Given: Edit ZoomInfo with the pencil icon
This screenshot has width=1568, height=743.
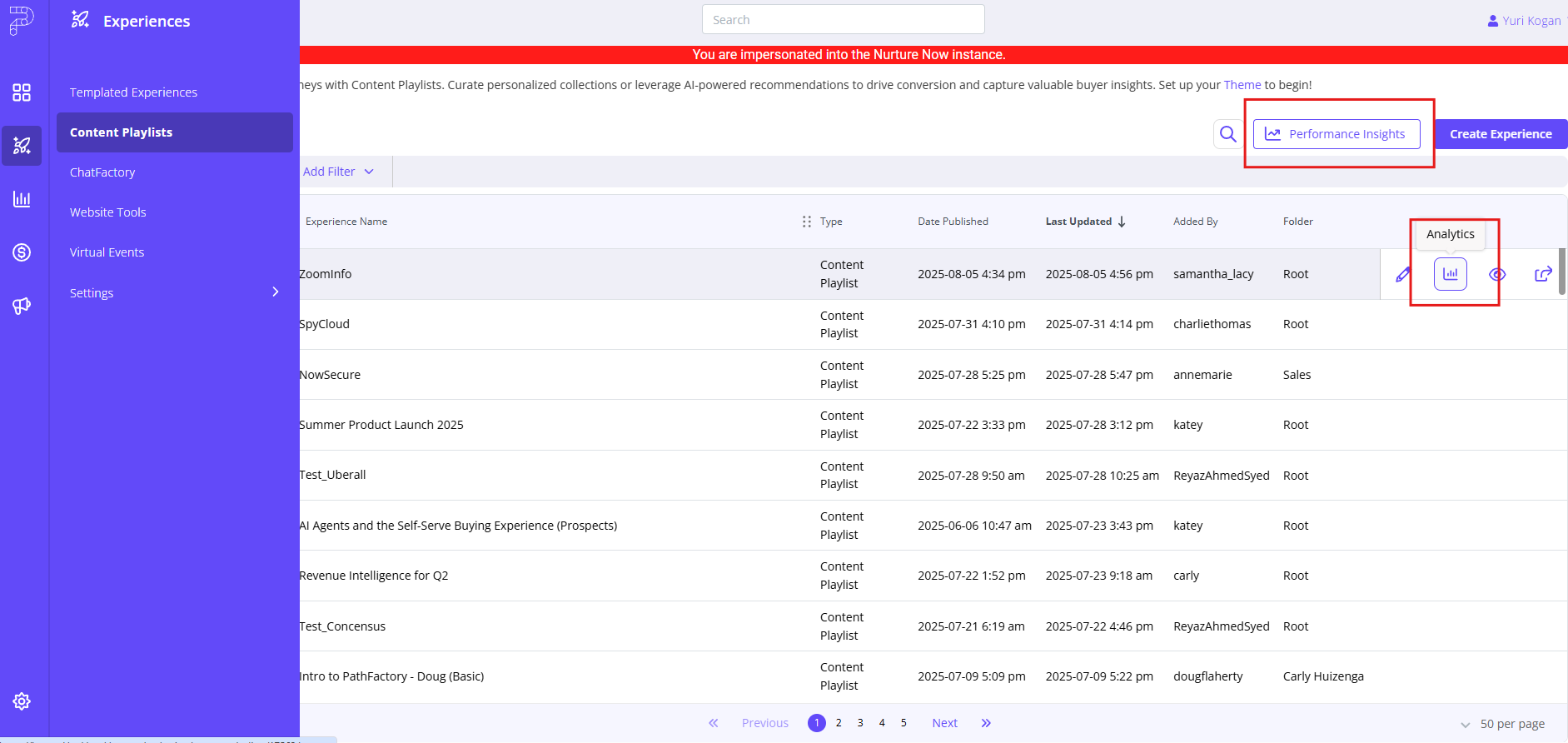Looking at the screenshot, I should 1403,274.
